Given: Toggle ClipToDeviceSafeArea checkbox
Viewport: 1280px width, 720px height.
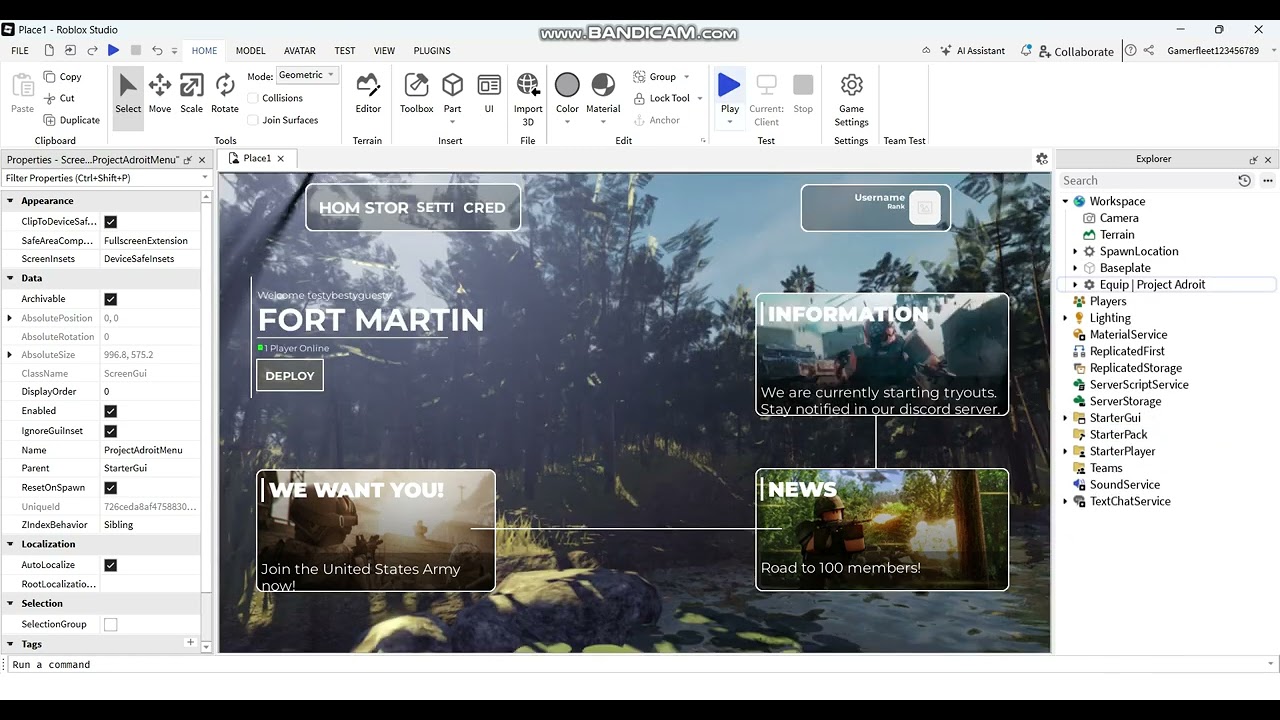Looking at the screenshot, I should click(111, 222).
